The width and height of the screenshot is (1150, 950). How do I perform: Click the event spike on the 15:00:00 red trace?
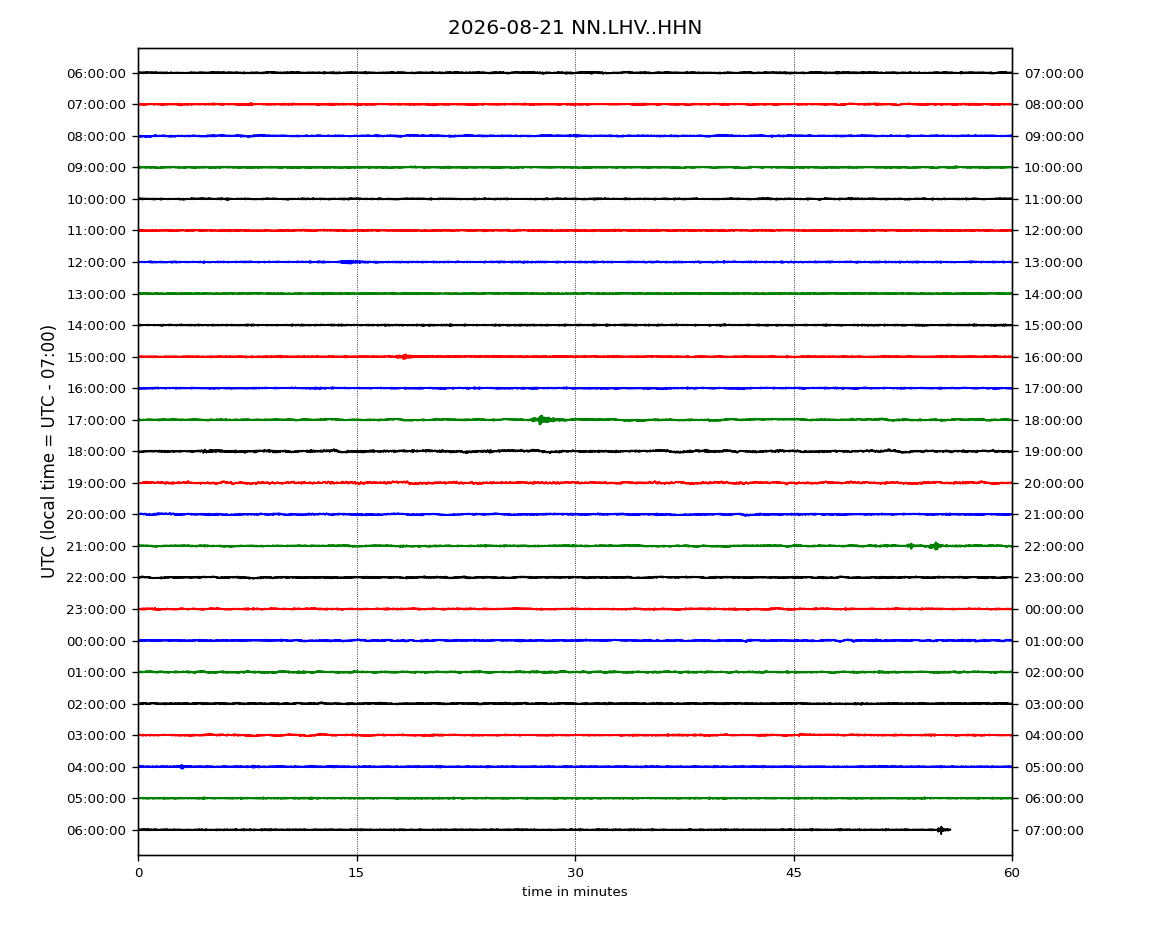[403, 357]
